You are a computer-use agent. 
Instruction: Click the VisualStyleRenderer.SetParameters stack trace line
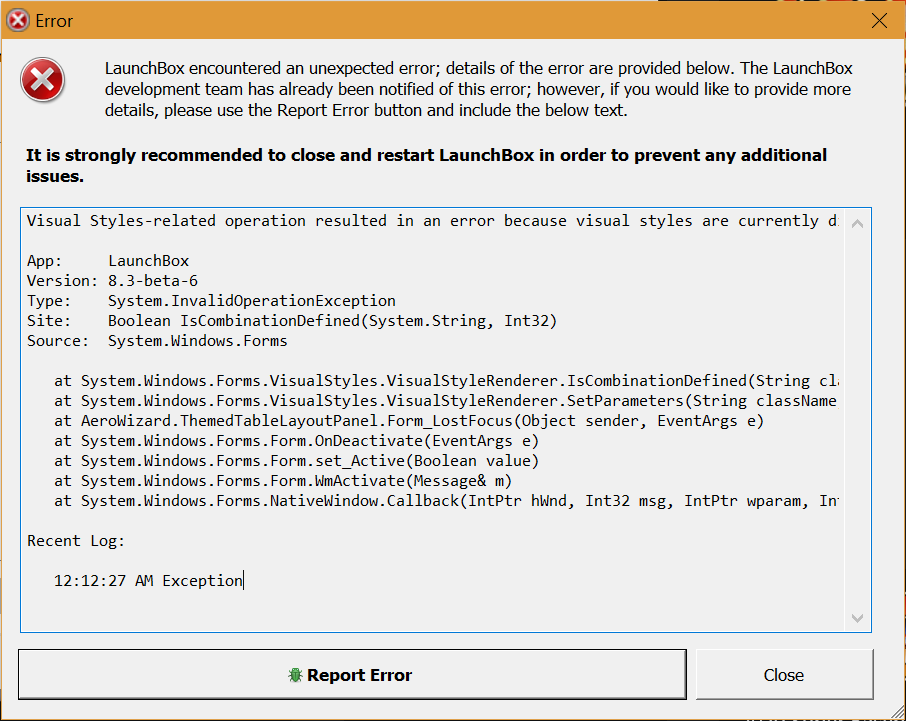tap(446, 401)
